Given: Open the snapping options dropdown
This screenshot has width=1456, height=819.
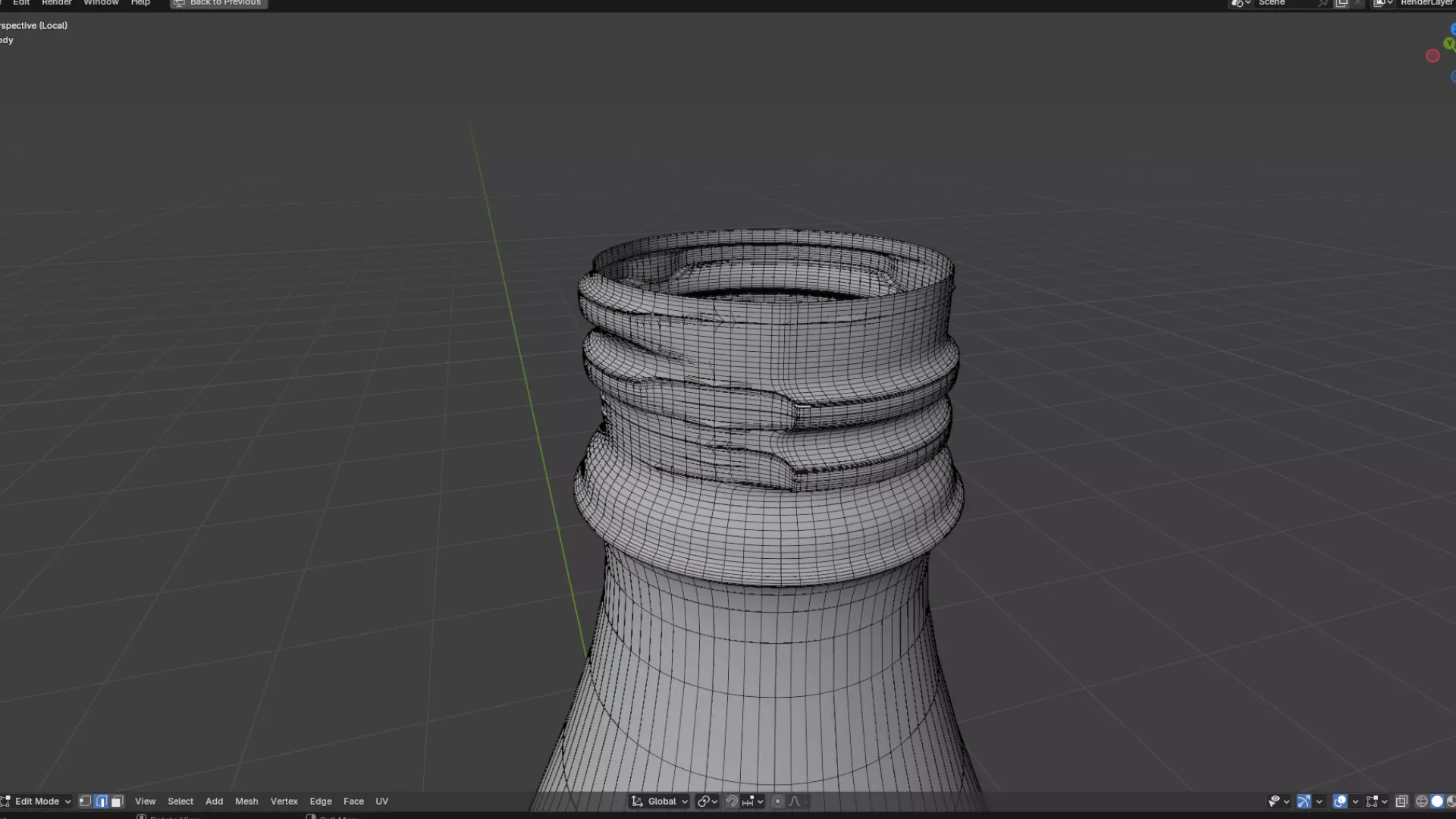Looking at the screenshot, I should click(753, 802).
